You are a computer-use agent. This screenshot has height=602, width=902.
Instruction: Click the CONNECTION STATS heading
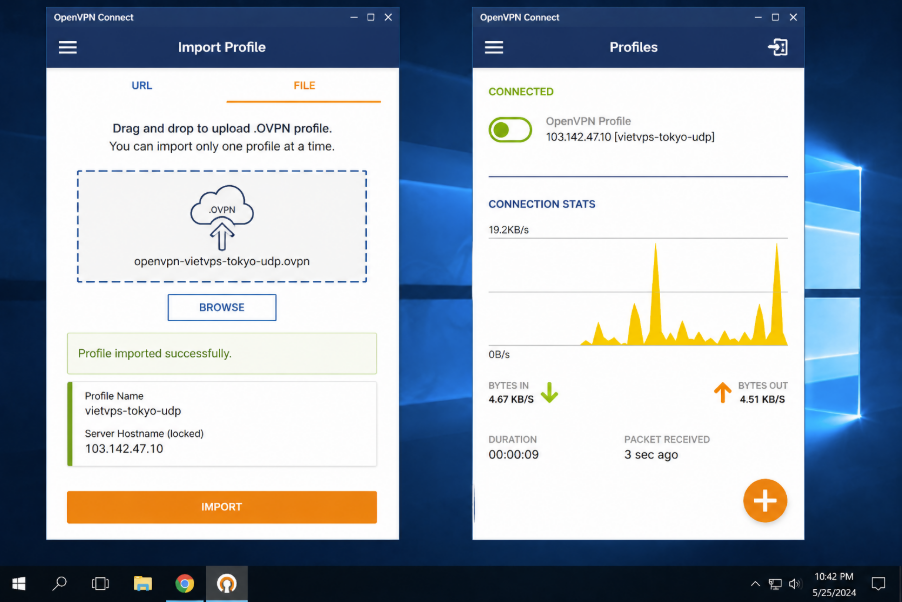[541, 204]
